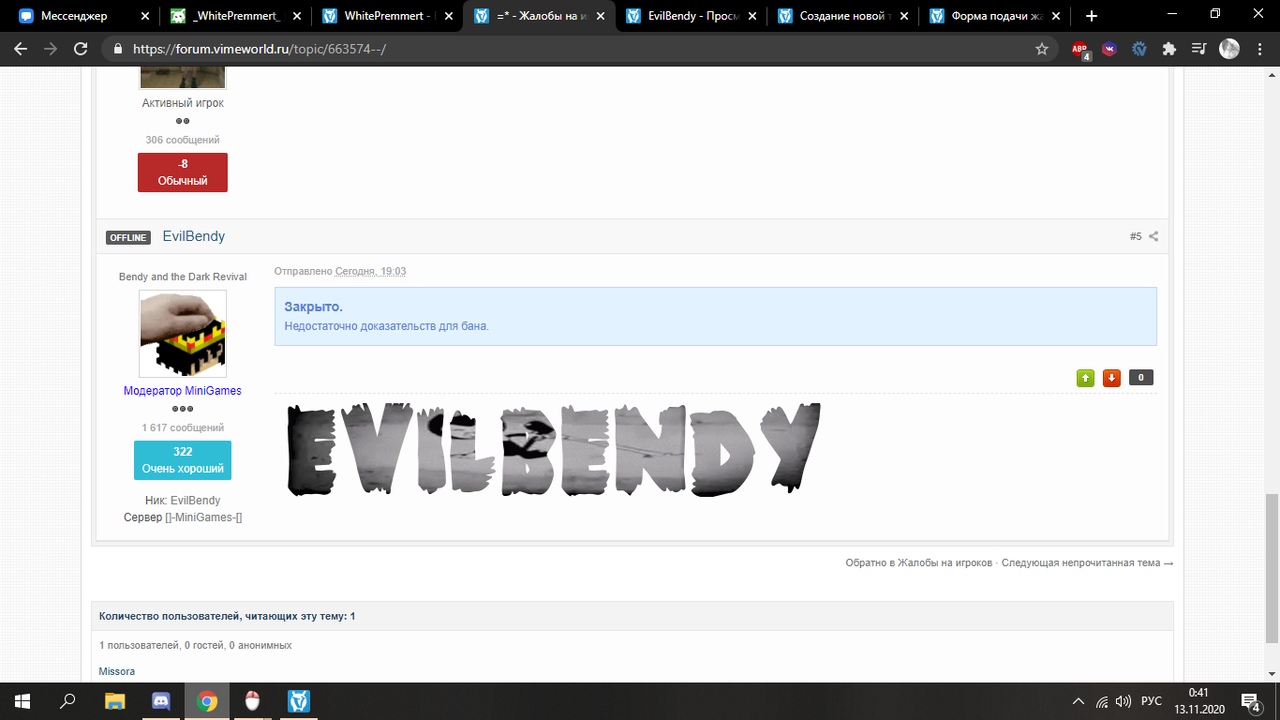This screenshot has width=1280, height=720.
Task: Open the Chrome profile avatar
Action: click(x=1230, y=48)
